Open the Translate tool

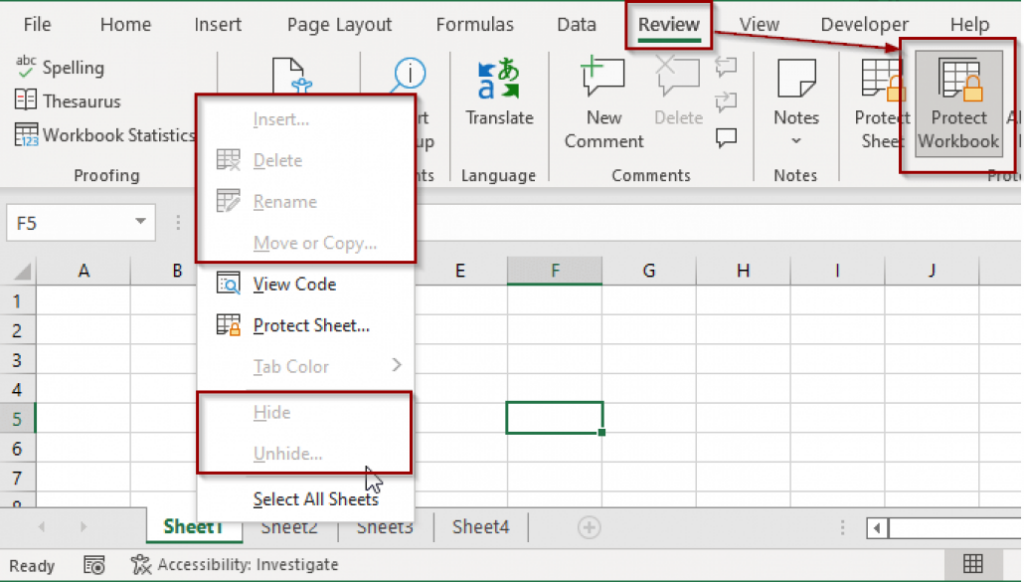[x=499, y=91]
